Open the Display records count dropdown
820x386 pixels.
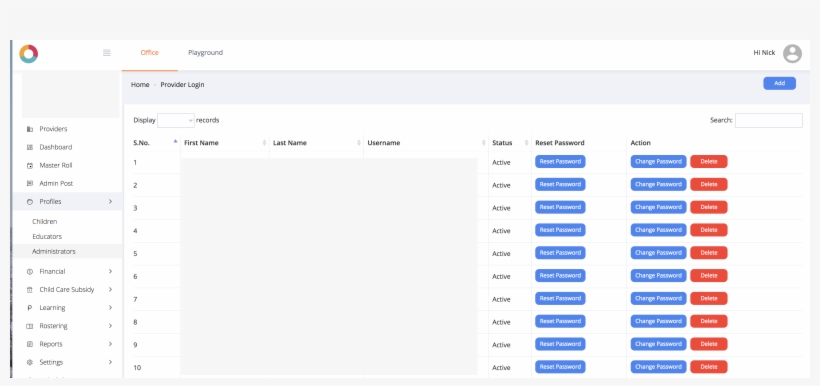(x=176, y=120)
